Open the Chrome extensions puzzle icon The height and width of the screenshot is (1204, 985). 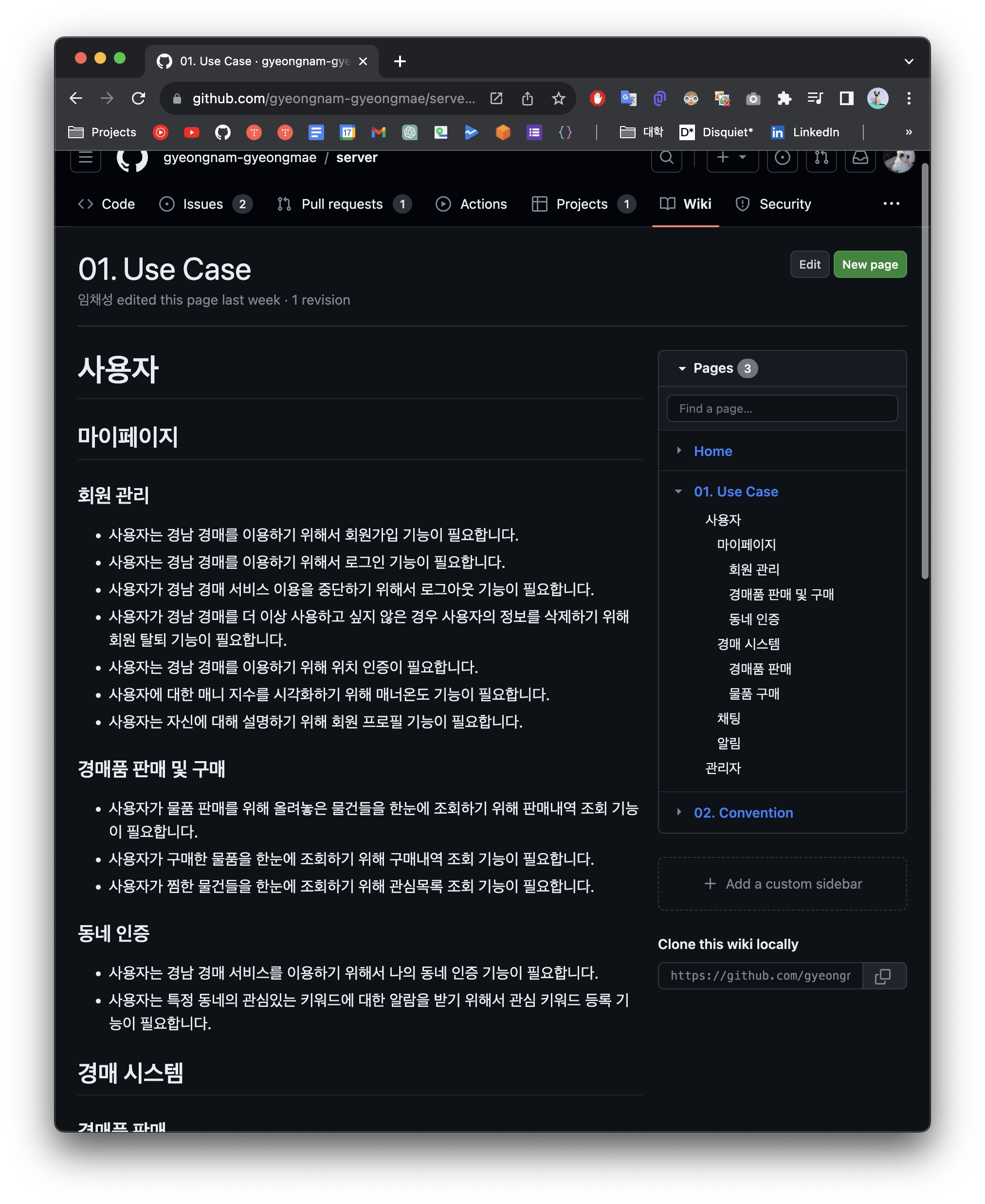click(x=784, y=98)
